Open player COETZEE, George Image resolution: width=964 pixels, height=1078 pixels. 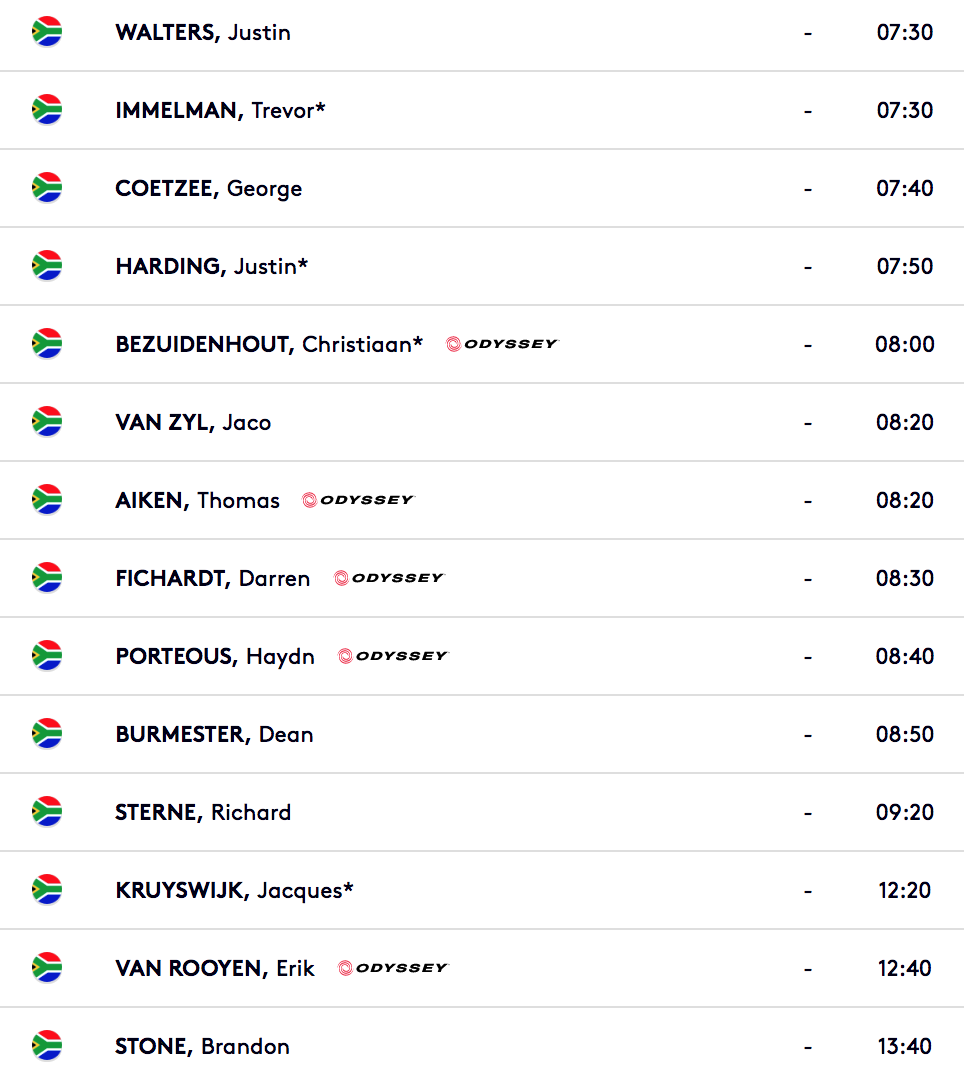pos(208,188)
